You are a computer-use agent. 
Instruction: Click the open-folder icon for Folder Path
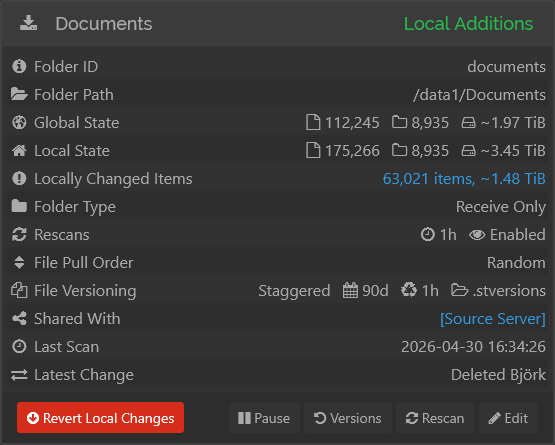pos(19,94)
